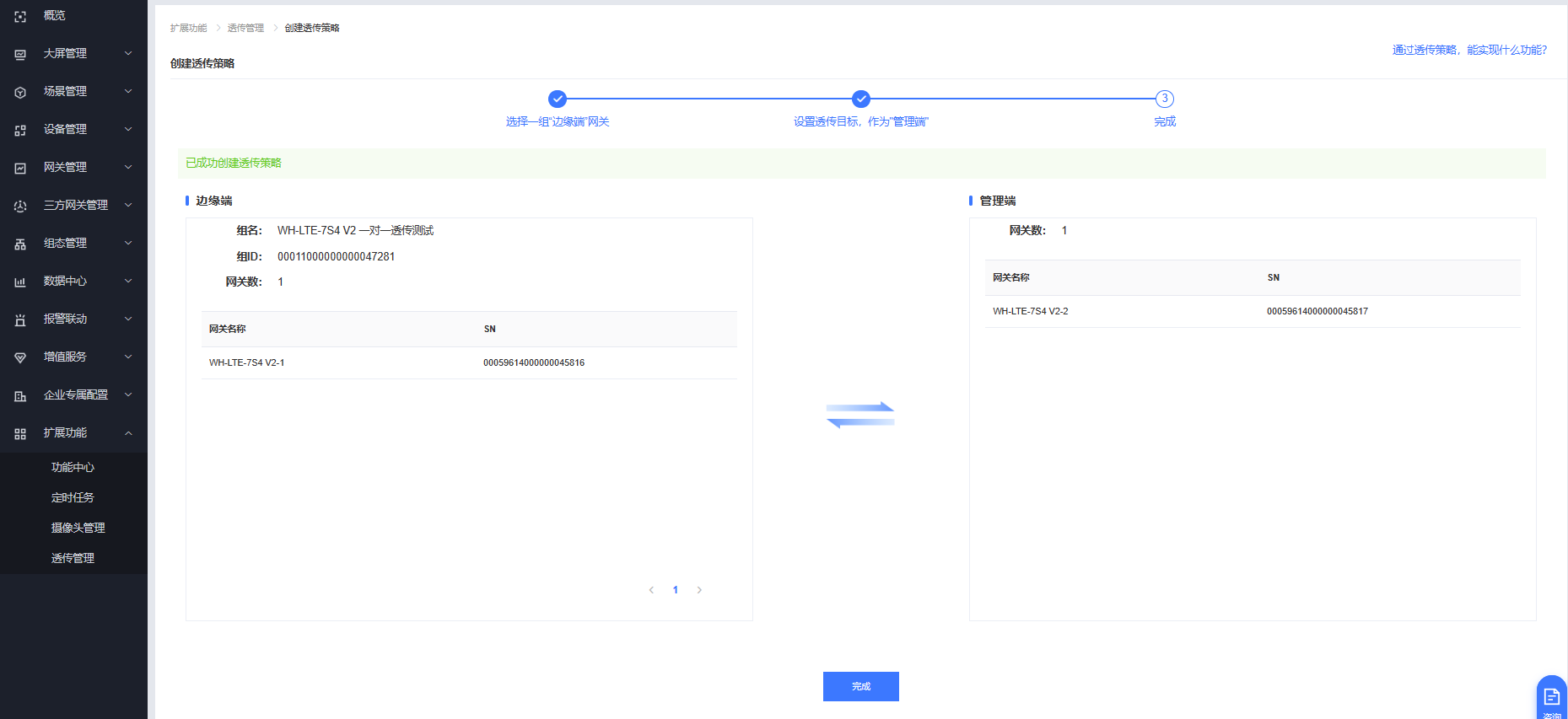Collapse the 扩展功能 menu chevron
The height and width of the screenshot is (719, 1568).
point(128,433)
